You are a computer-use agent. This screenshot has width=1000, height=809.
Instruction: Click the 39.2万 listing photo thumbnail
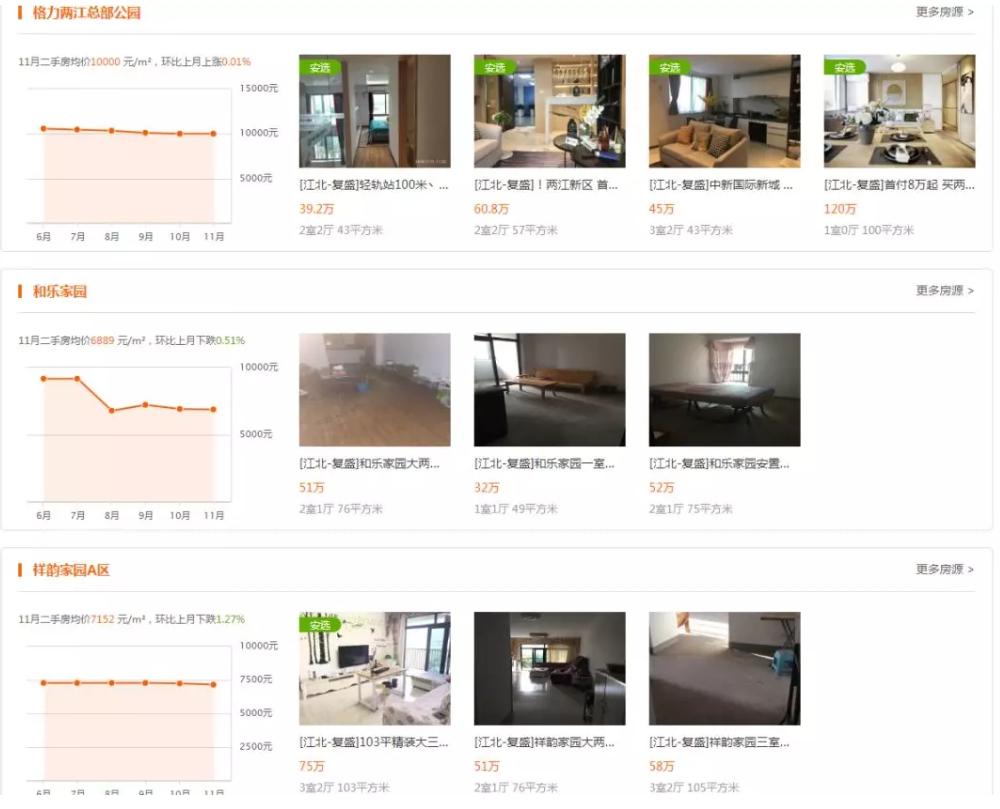tap(374, 111)
